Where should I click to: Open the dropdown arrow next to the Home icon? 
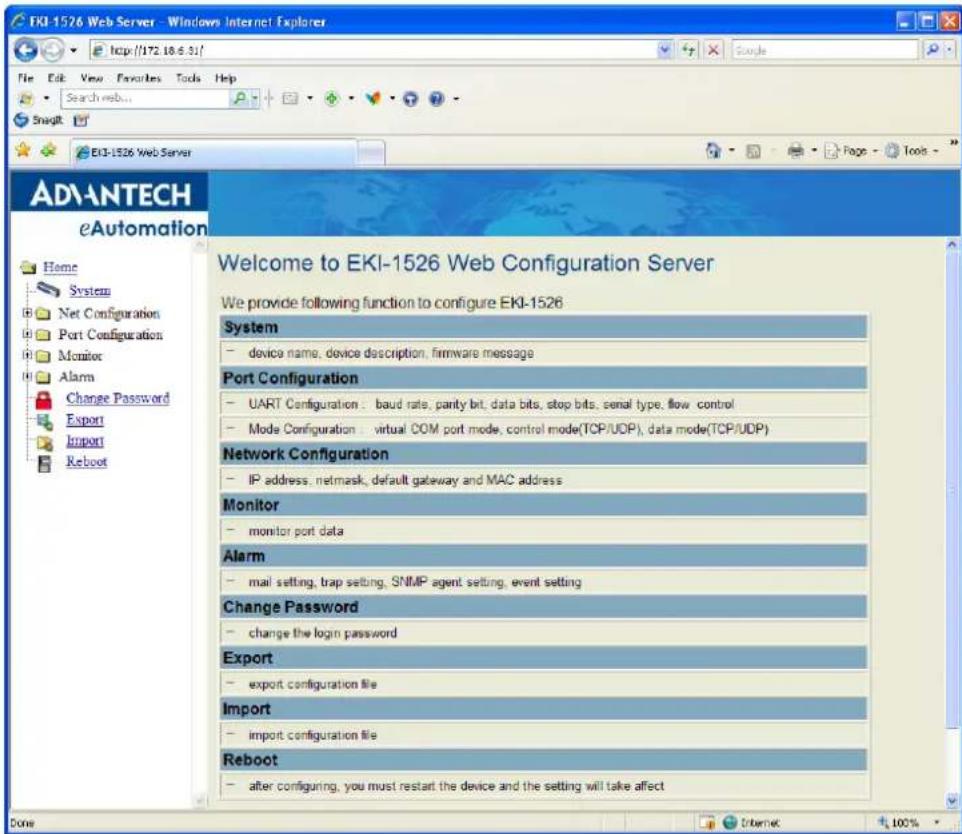(x=731, y=150)
